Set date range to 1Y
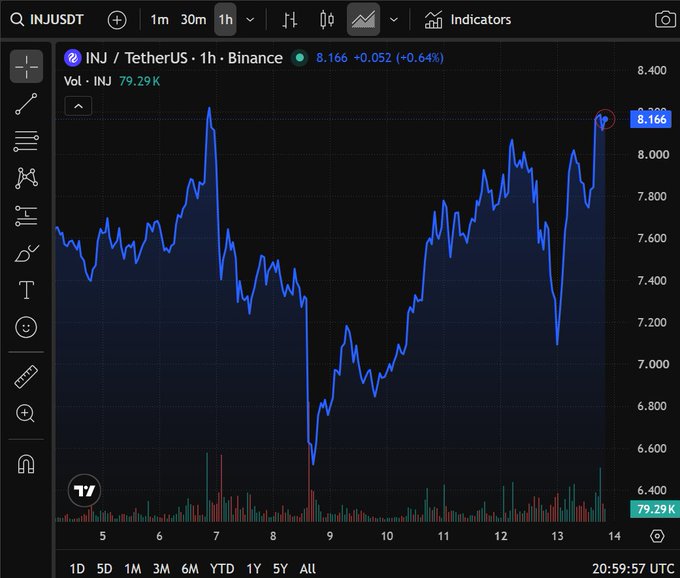Image resolution: width=680 pixels, height=578 pixels. tap(254, 568)
